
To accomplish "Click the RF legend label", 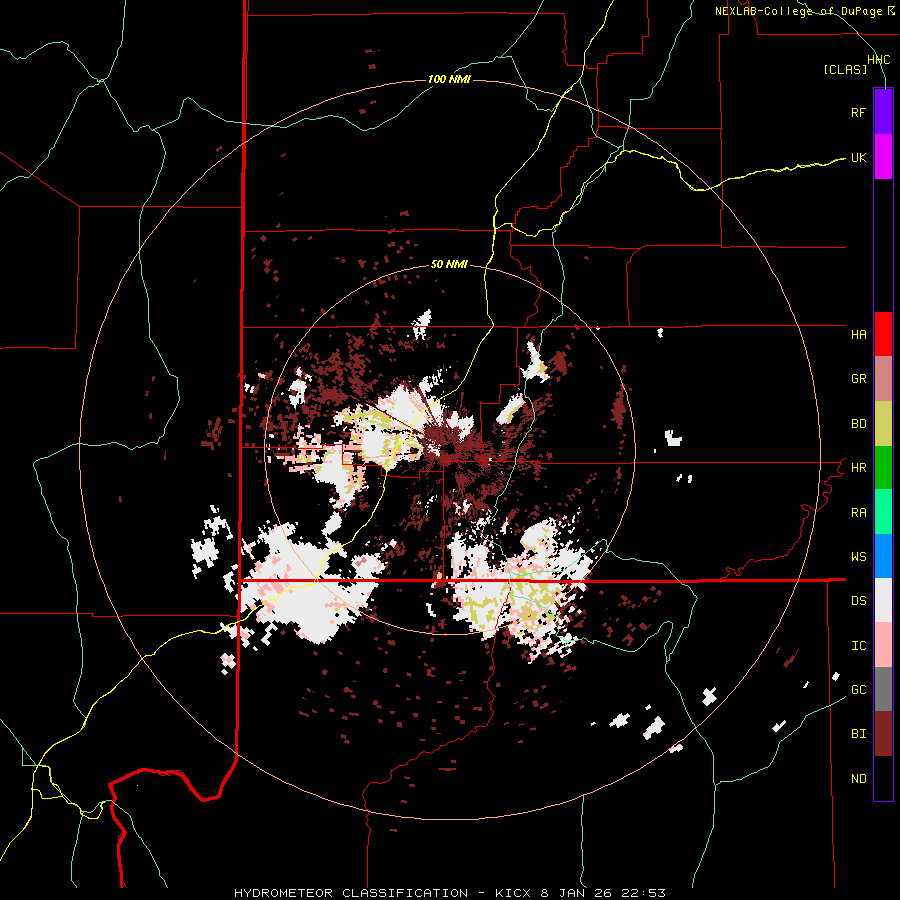I will pyautogui.click(x=858, y=112).
